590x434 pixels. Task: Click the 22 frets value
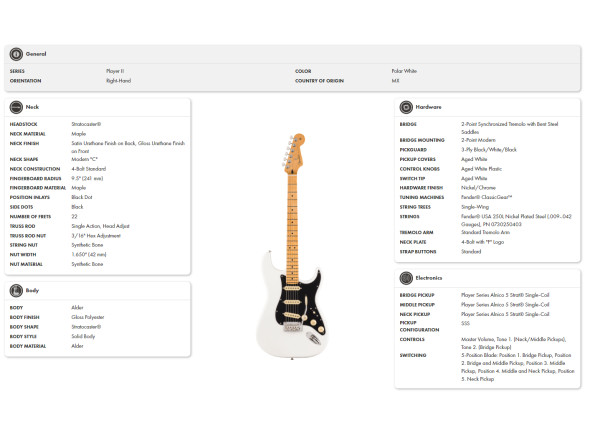coord(75,217)
